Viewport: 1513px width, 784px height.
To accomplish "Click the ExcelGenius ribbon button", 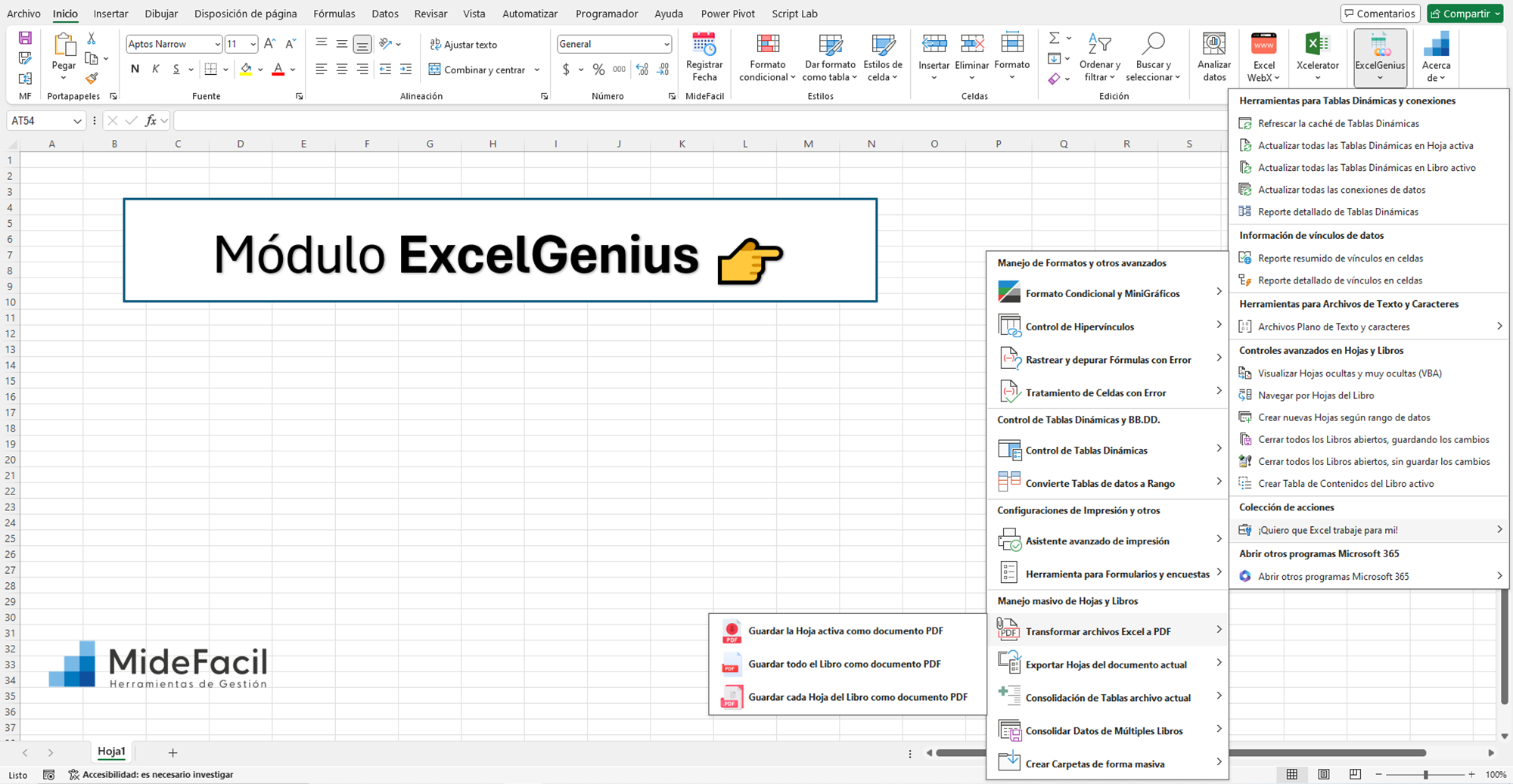I will [x=1380, y=57].
